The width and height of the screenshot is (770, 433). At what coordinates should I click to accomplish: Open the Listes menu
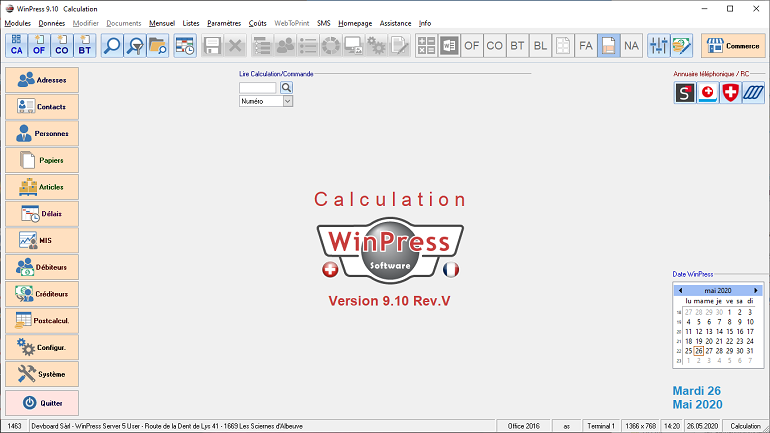pos(191,23)
